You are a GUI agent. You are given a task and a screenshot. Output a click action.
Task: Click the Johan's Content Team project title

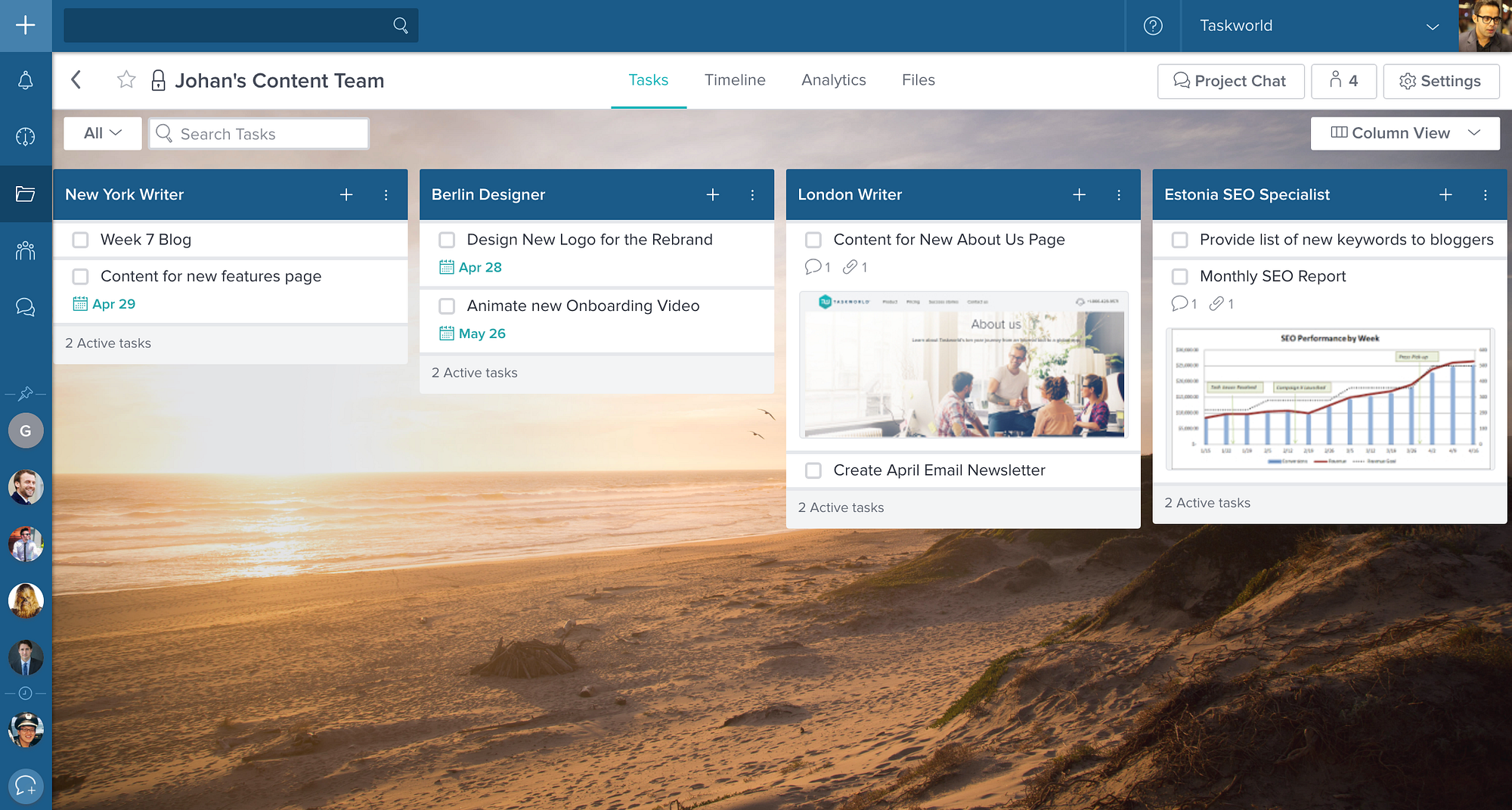(x=280, y=80)
